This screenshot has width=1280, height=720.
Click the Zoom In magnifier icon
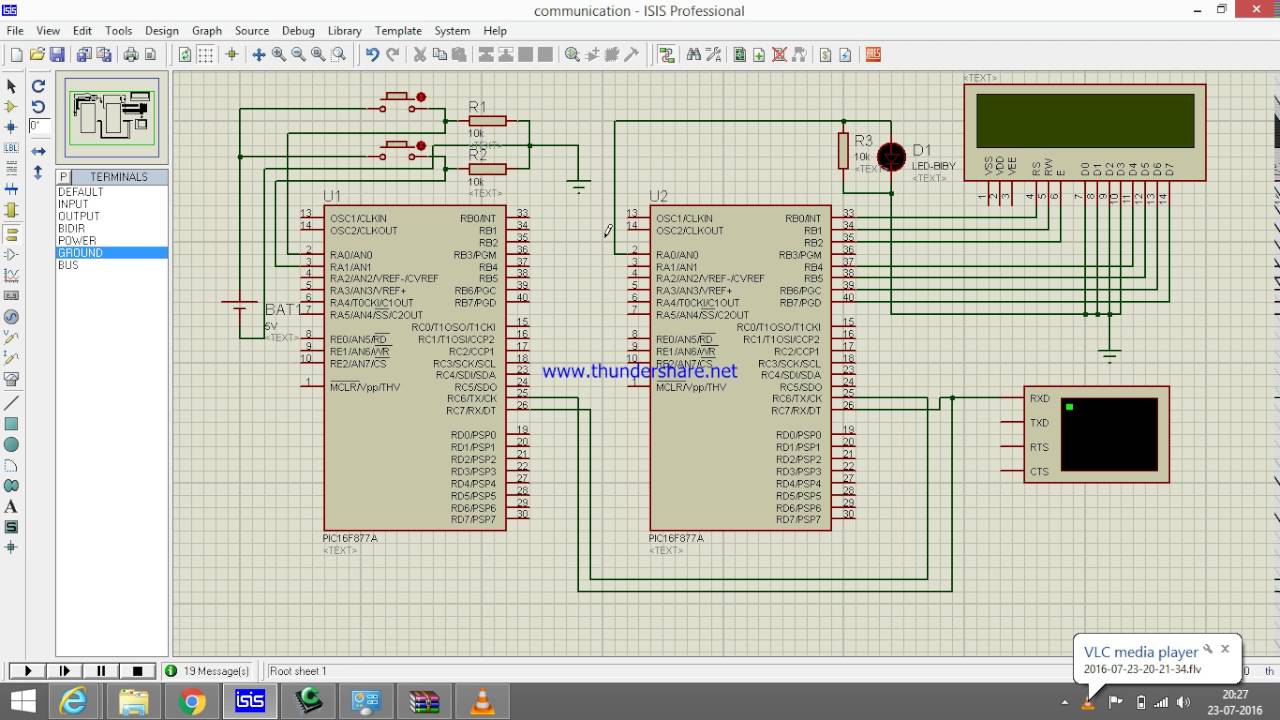coord(279,55)
